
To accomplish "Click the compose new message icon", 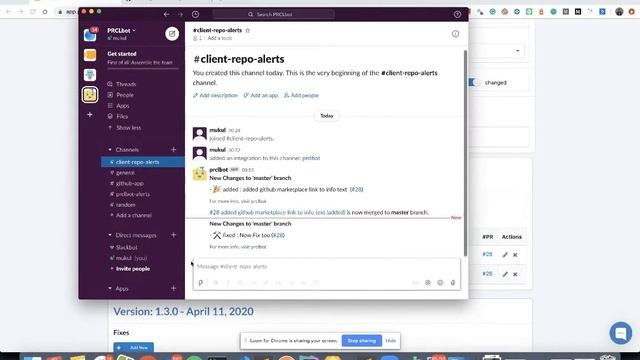I will (172, 33).
